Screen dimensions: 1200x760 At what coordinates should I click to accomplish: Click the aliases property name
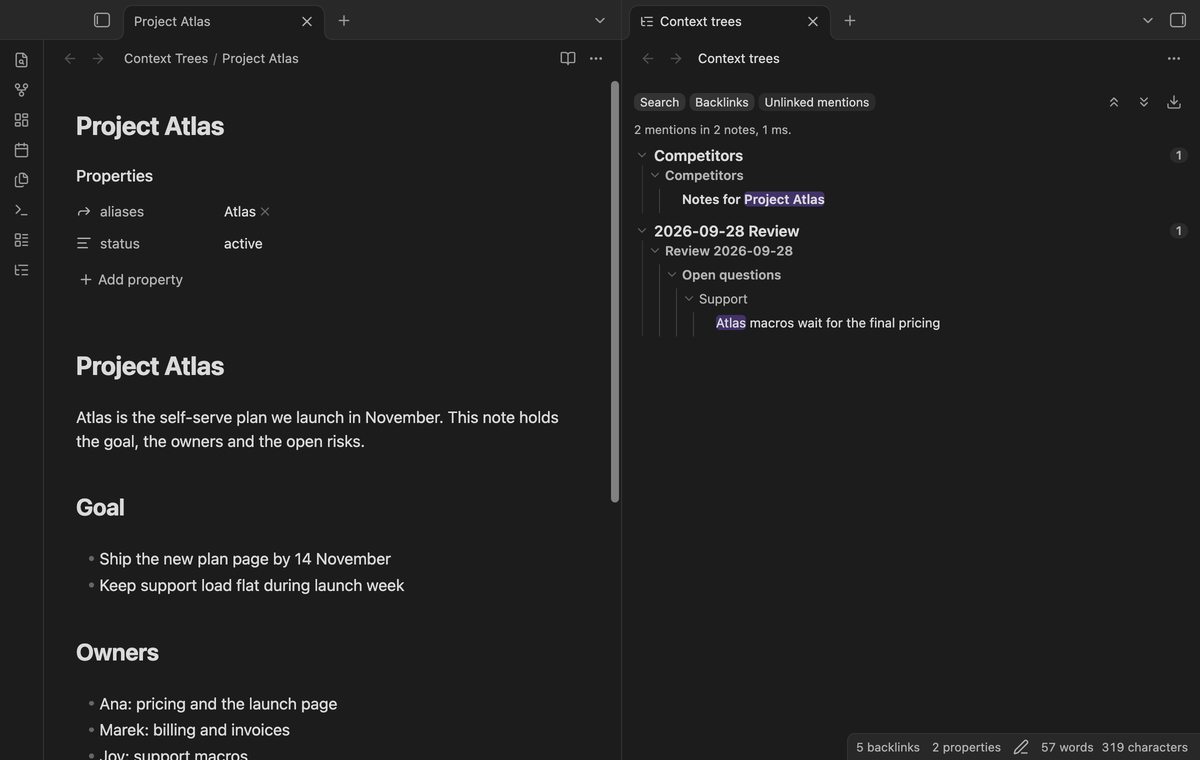(122, 212)
